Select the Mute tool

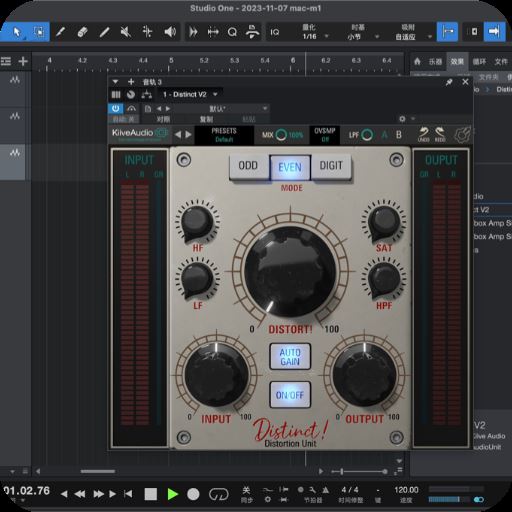click(x=126, y=32)
